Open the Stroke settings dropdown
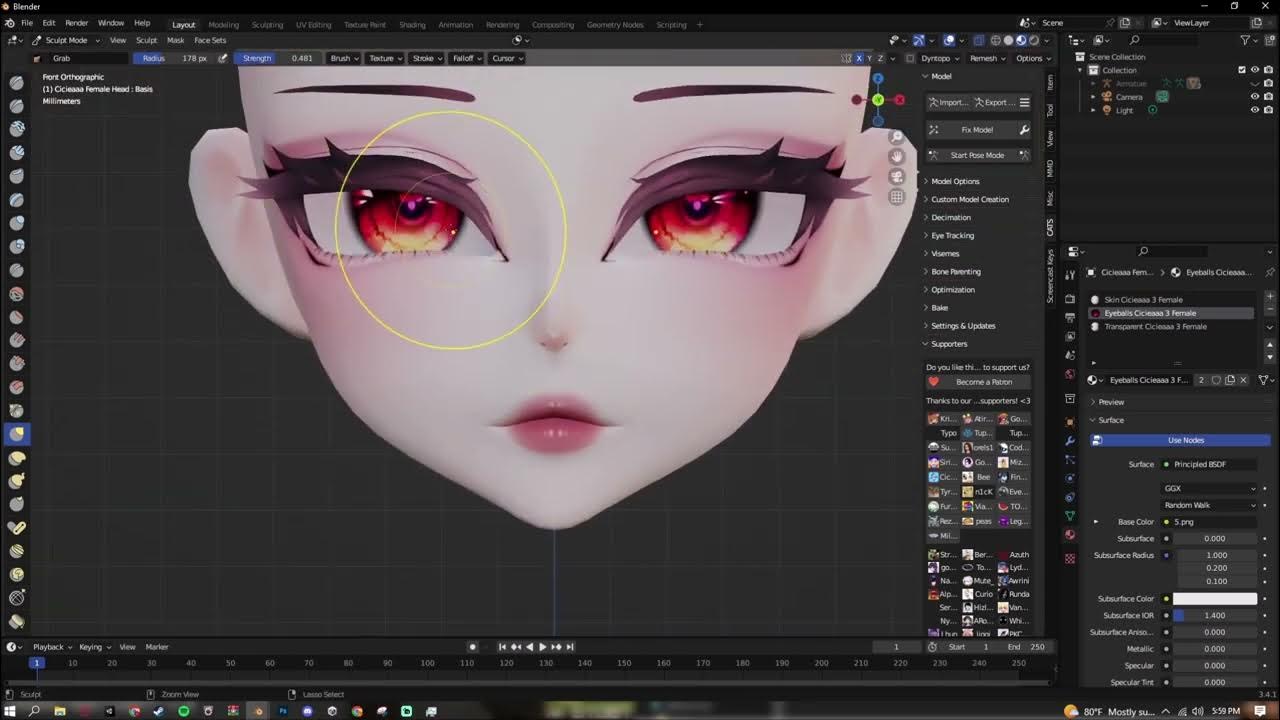This screenshot has height=720, width=1280. (427, 58)
